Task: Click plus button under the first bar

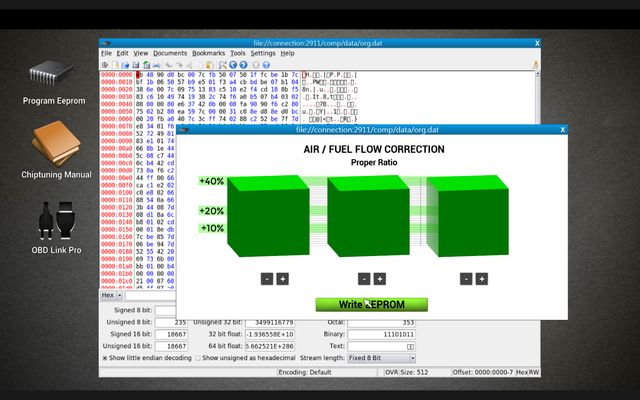Action: coord(283,279)
